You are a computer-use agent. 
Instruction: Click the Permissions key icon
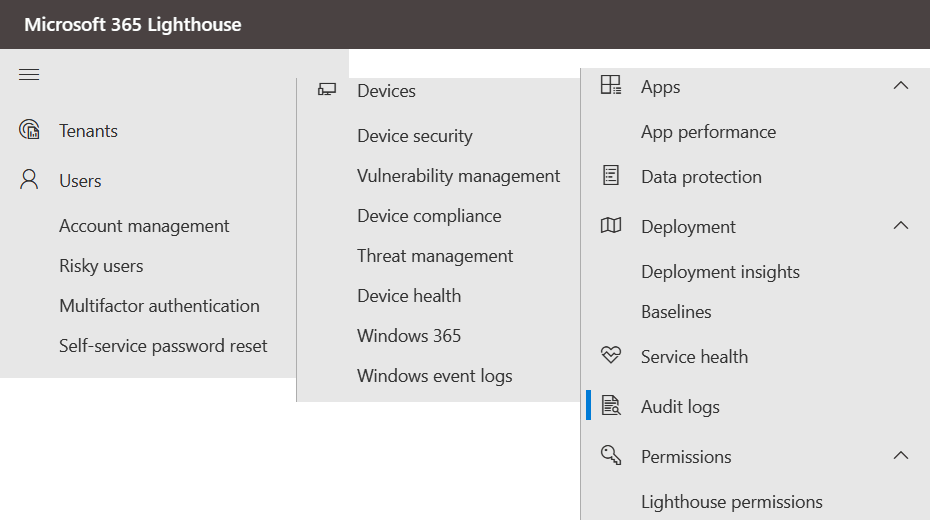pos(610,455)
